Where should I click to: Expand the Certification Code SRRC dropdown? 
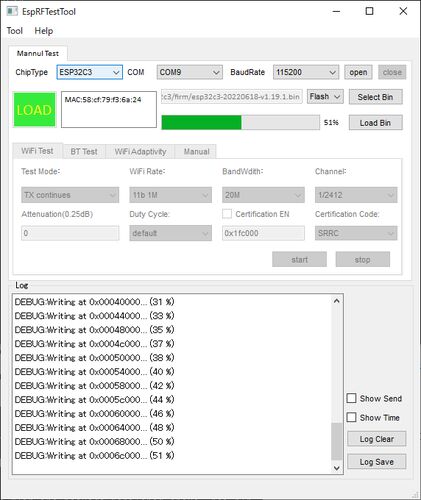pos(356,233)
